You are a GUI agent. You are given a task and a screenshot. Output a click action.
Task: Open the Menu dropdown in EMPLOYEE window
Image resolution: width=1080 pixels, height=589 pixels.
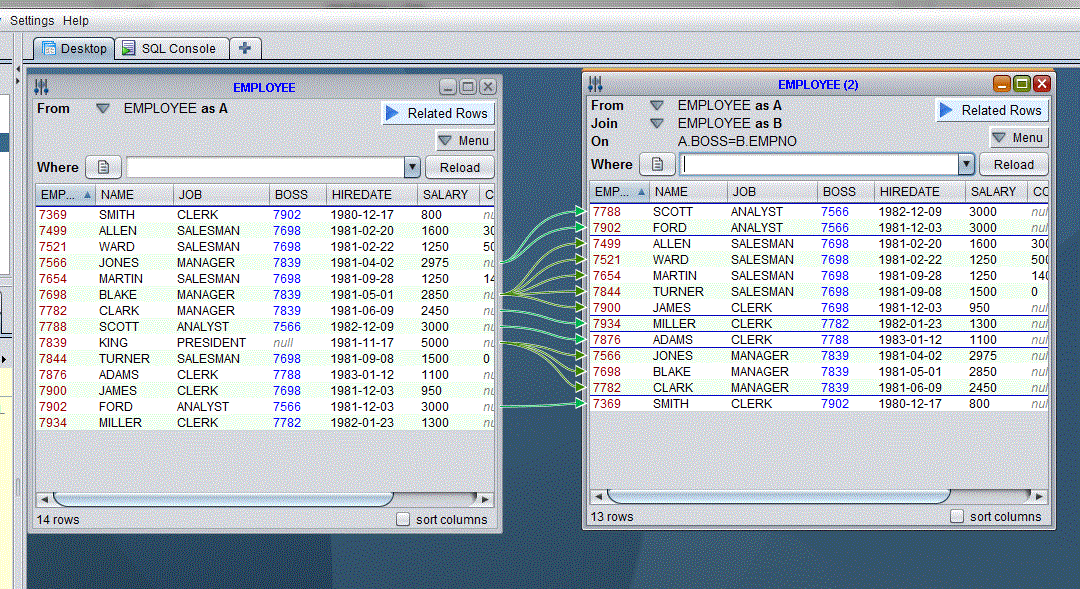(465, 141)
